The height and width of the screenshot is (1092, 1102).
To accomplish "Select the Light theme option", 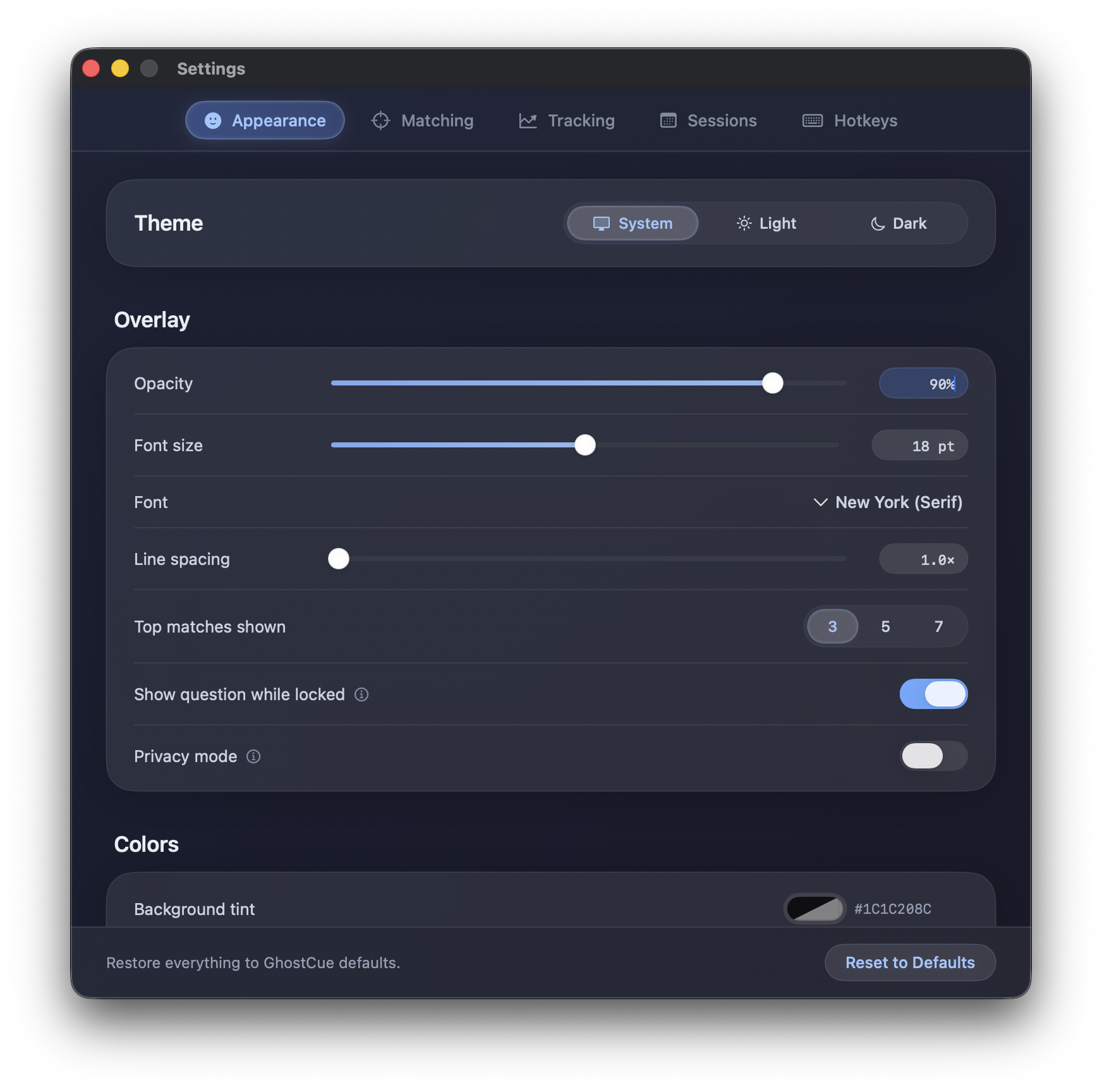I will [766, 223].
